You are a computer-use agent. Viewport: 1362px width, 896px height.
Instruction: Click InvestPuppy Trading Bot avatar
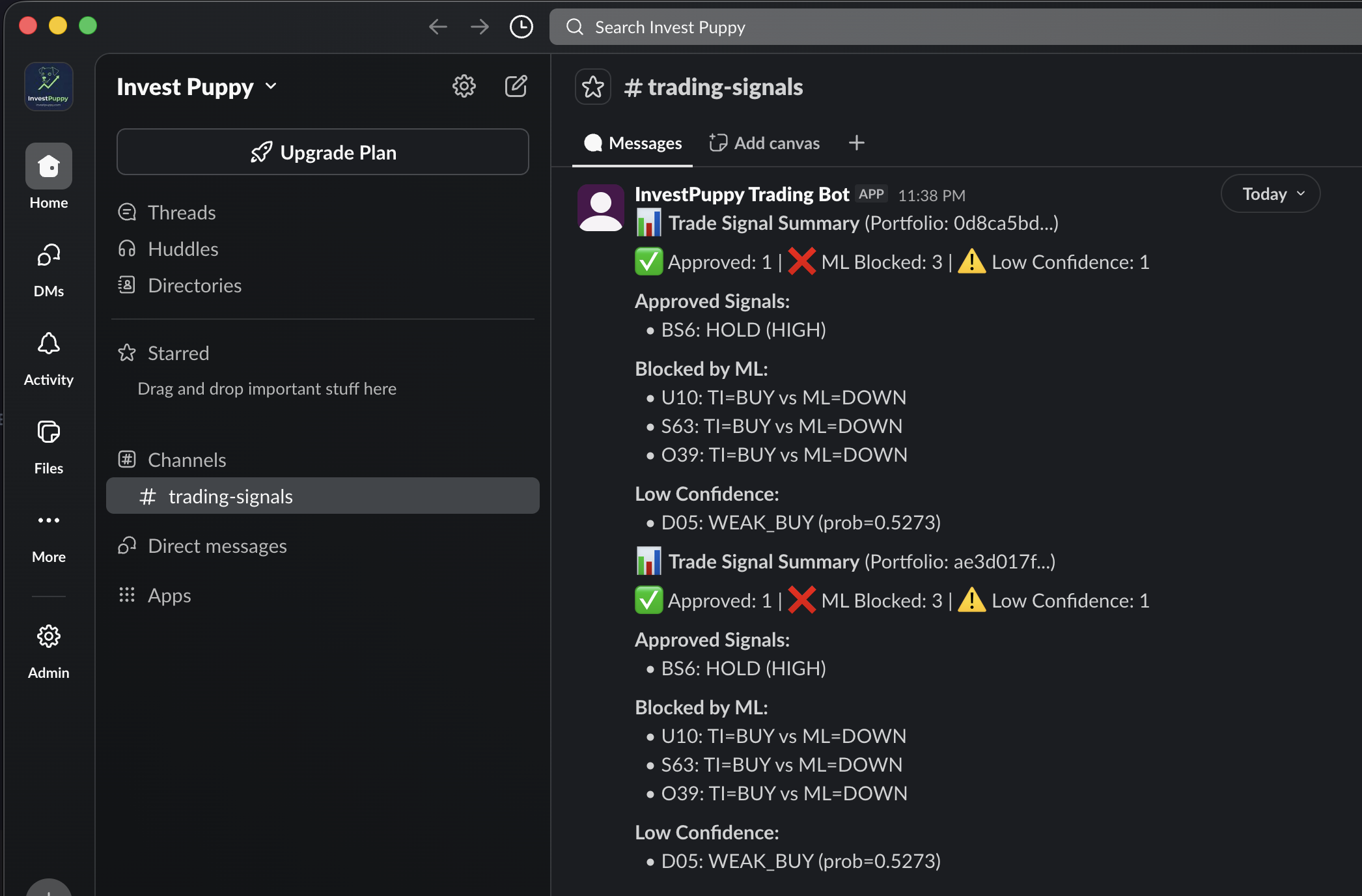click(601, 208)
